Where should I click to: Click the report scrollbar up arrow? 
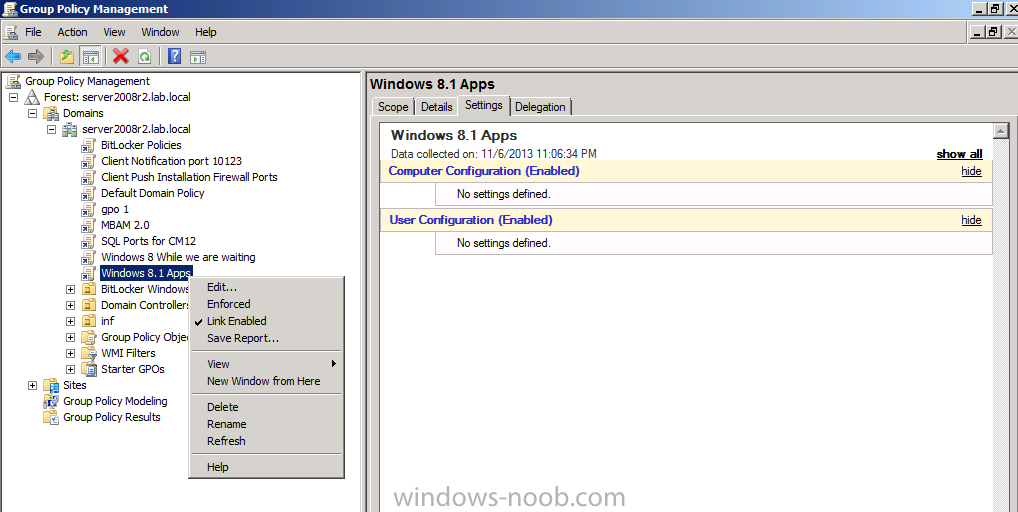pos(1000,131)
